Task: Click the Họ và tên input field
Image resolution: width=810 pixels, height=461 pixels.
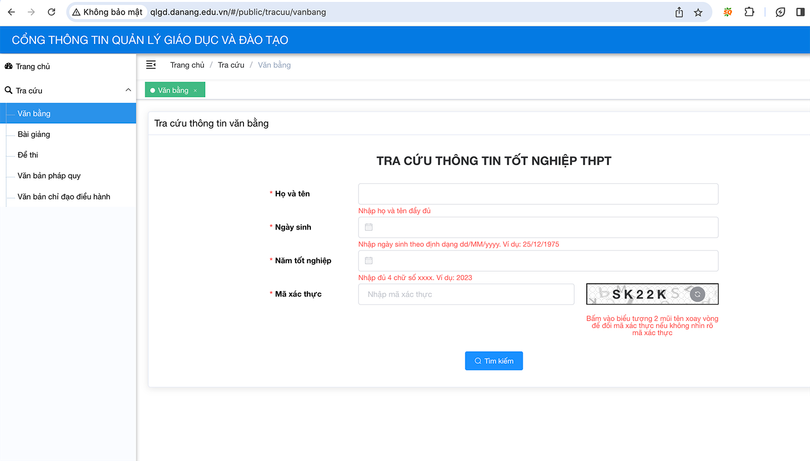Action: click(x=538, y=194)
